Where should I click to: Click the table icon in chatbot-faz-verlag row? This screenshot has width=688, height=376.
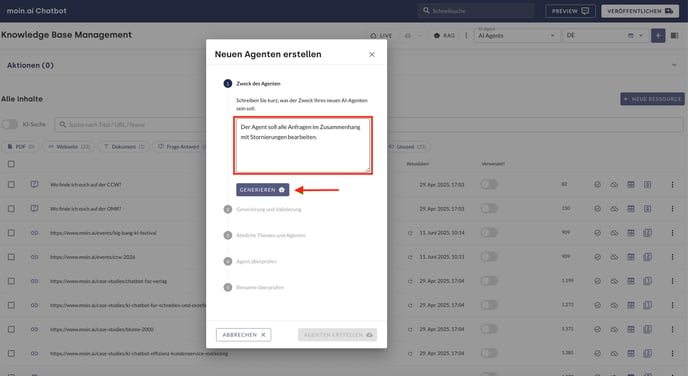click(631, 281)
